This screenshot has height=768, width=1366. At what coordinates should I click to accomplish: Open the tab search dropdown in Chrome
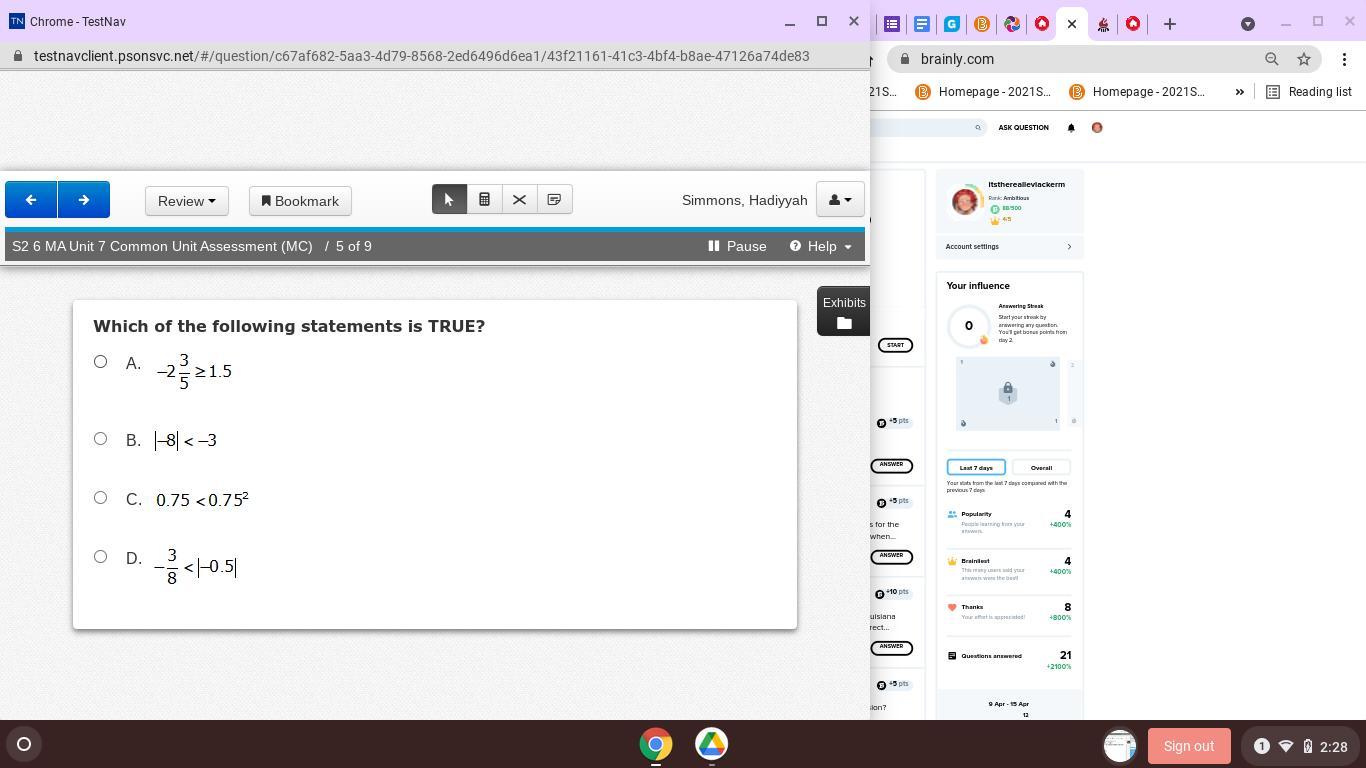[1247, 24]
